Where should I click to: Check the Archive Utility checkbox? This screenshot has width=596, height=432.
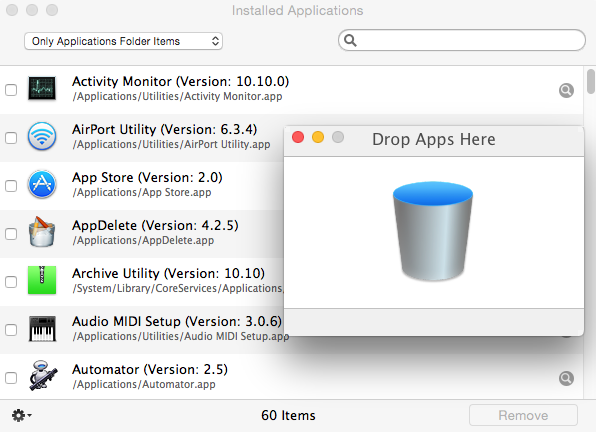(x=11, y=282)
